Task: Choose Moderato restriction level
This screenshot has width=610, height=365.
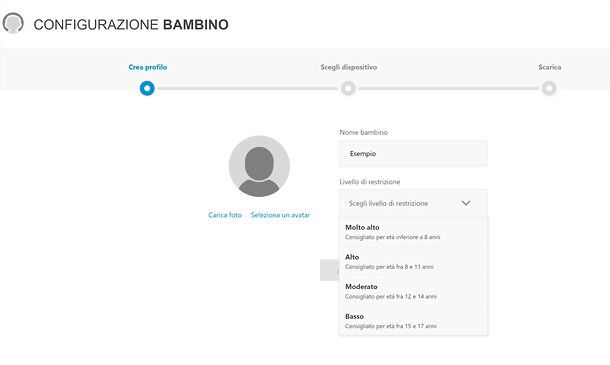Action: tap(413, 291)
